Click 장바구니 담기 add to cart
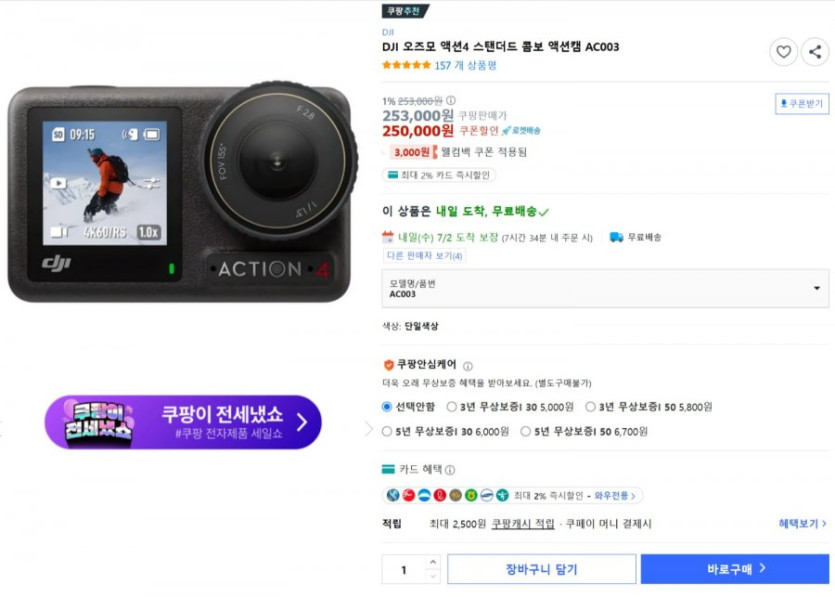 [541, 569]
